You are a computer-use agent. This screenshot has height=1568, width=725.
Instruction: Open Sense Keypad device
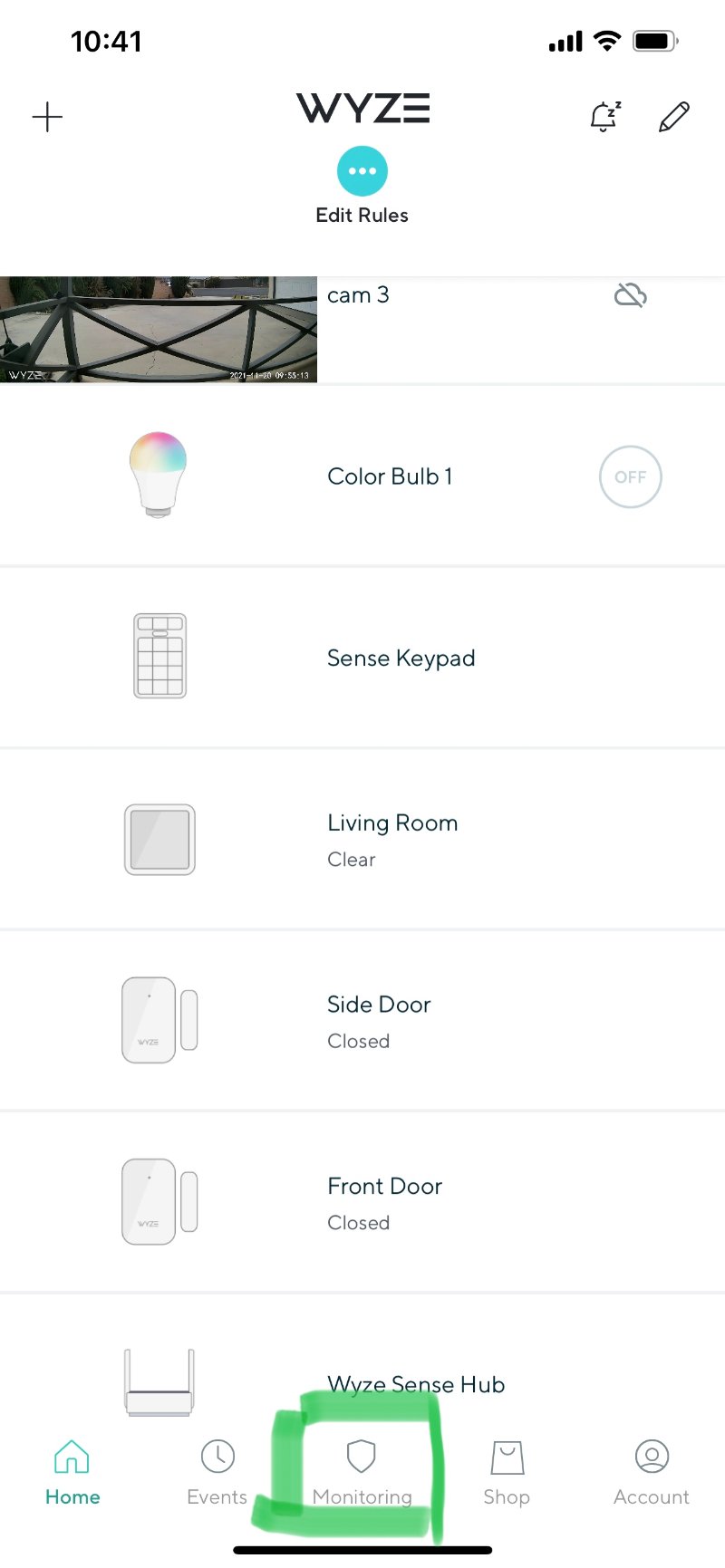coord(362,658)
